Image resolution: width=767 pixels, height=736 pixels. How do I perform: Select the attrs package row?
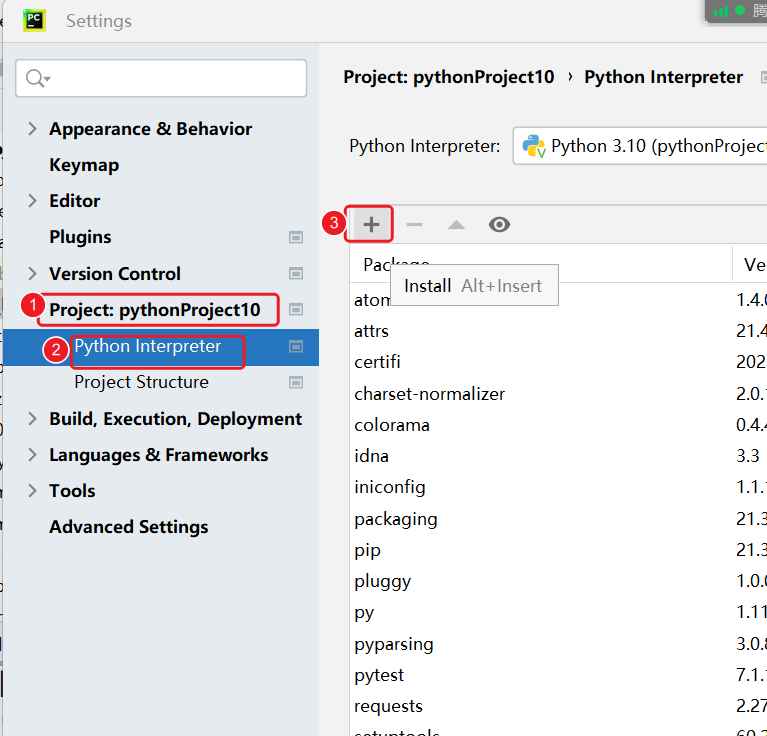558,331
